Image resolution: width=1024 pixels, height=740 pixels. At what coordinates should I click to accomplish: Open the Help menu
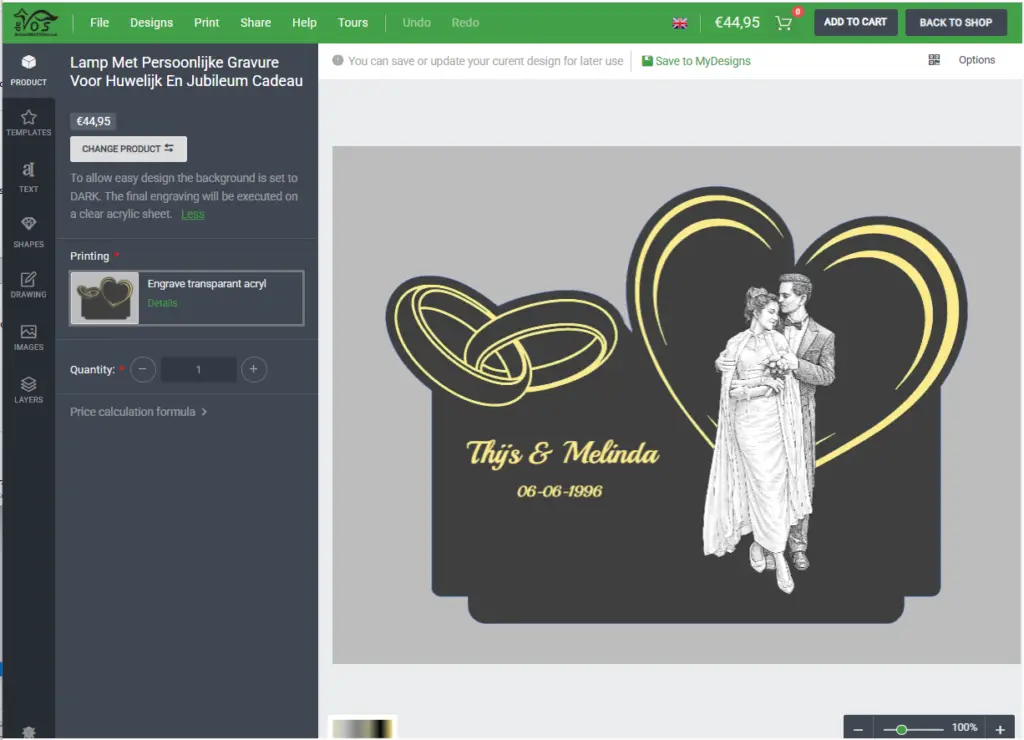304,22
